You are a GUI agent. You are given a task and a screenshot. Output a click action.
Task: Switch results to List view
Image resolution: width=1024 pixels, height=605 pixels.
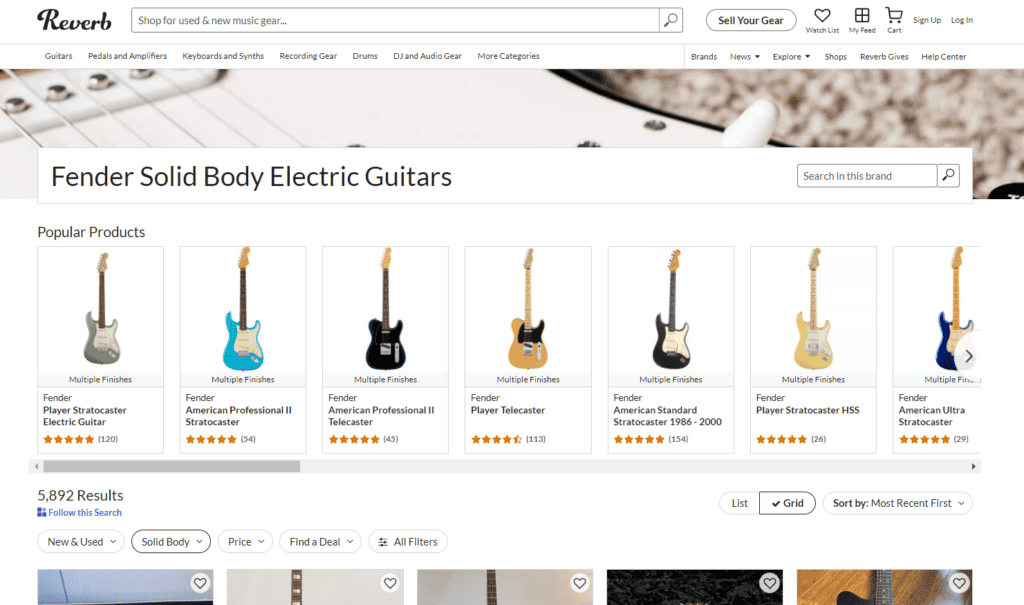(738, 503)
